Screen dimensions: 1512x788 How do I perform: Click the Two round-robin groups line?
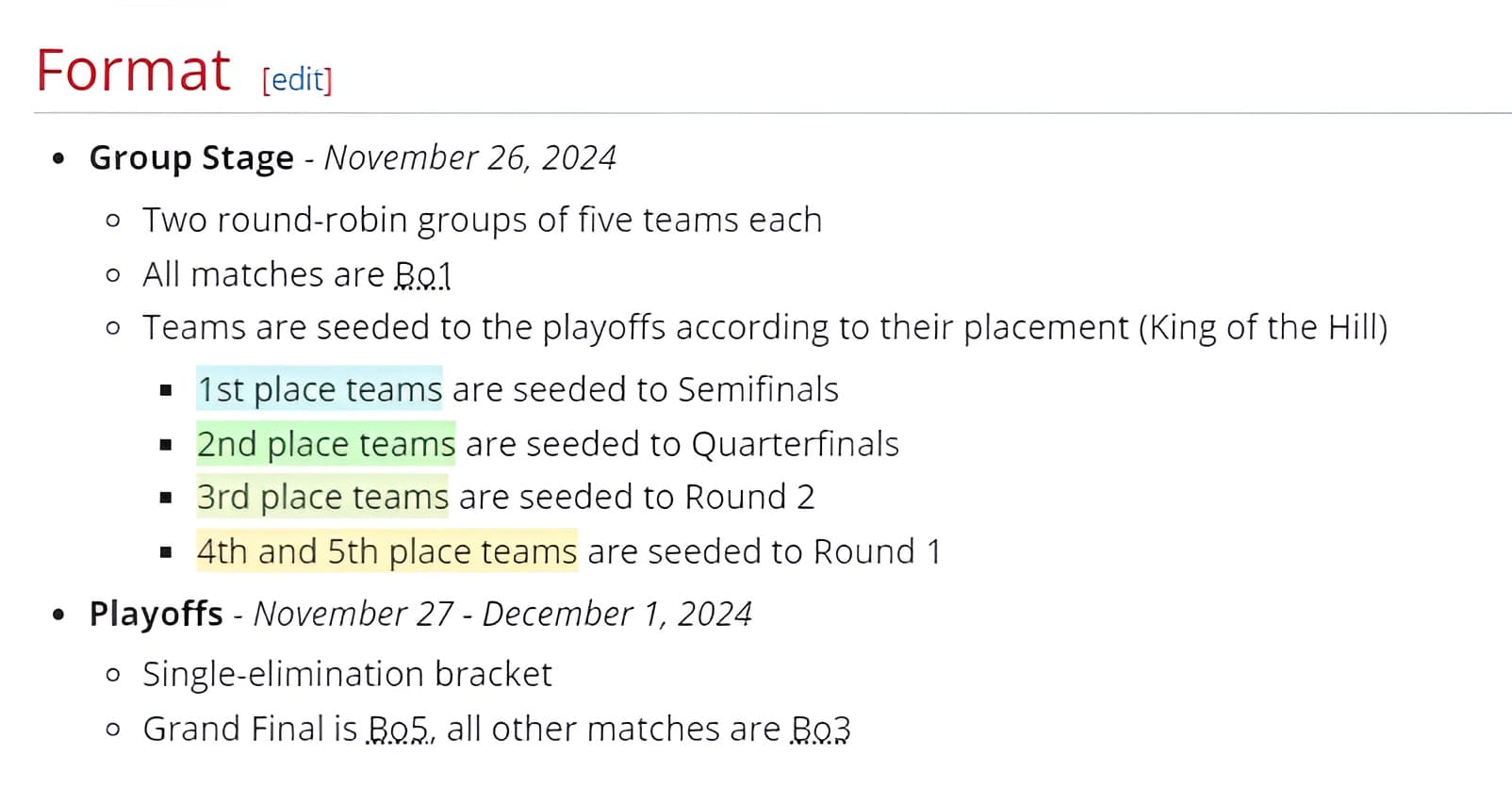point(482,221)
